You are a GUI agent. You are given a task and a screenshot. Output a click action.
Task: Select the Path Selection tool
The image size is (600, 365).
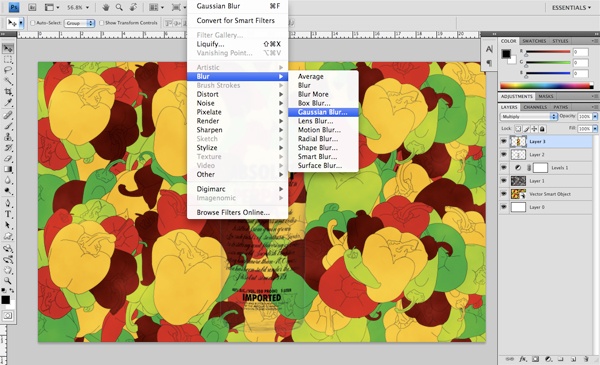point(8,225)
